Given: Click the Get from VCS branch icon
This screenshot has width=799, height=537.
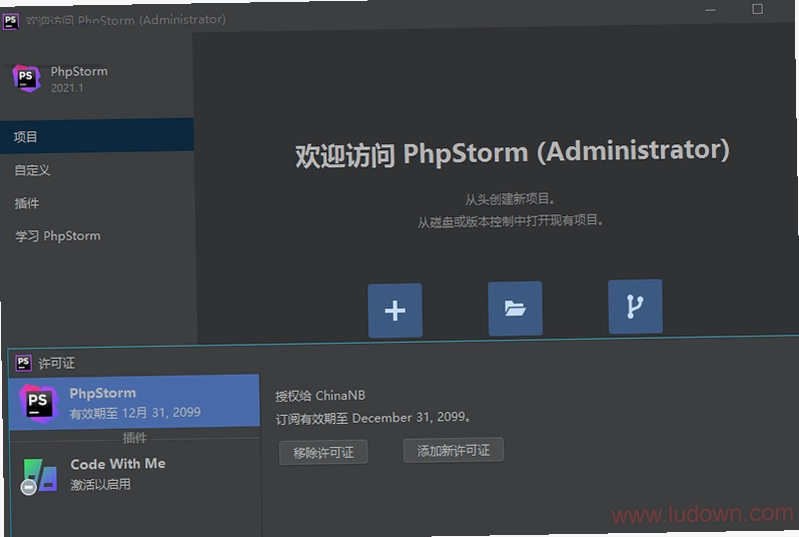Looking at the screenshot, I should (x=635, y=306).
